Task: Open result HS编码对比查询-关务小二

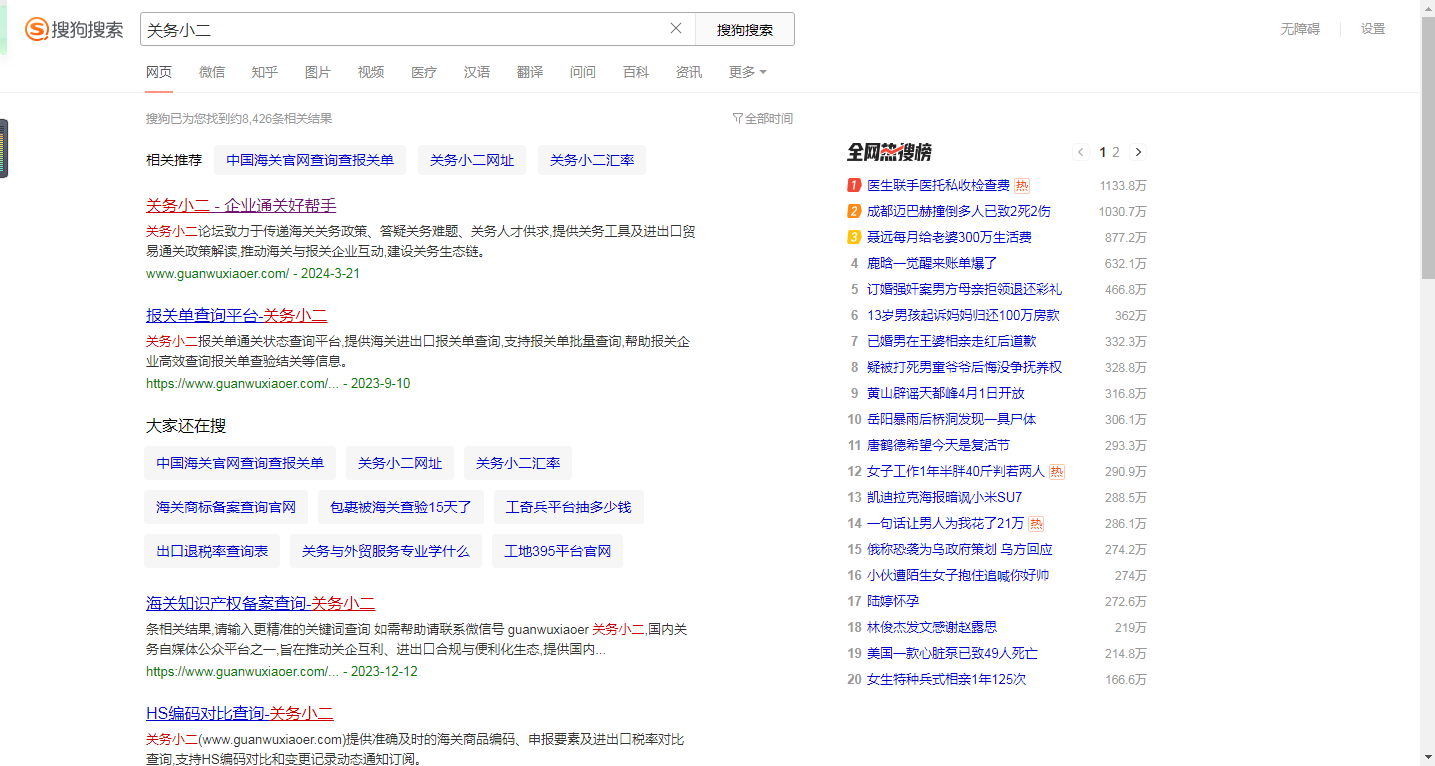Action: pyautogui.click(x=239, y=714)
